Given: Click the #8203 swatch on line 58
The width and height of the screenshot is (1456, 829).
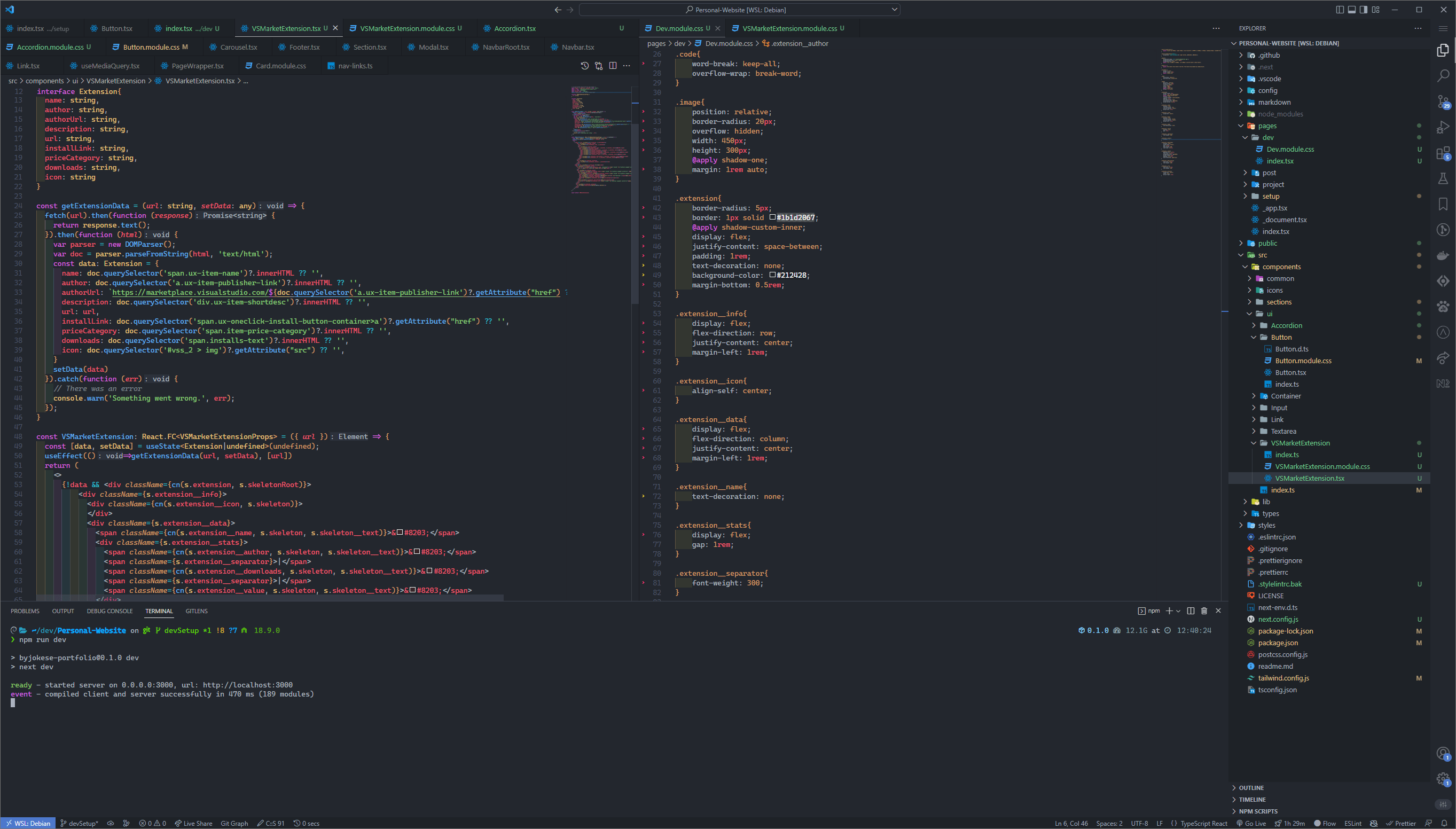Looking at the screenshot, I should tap(400, 533).
